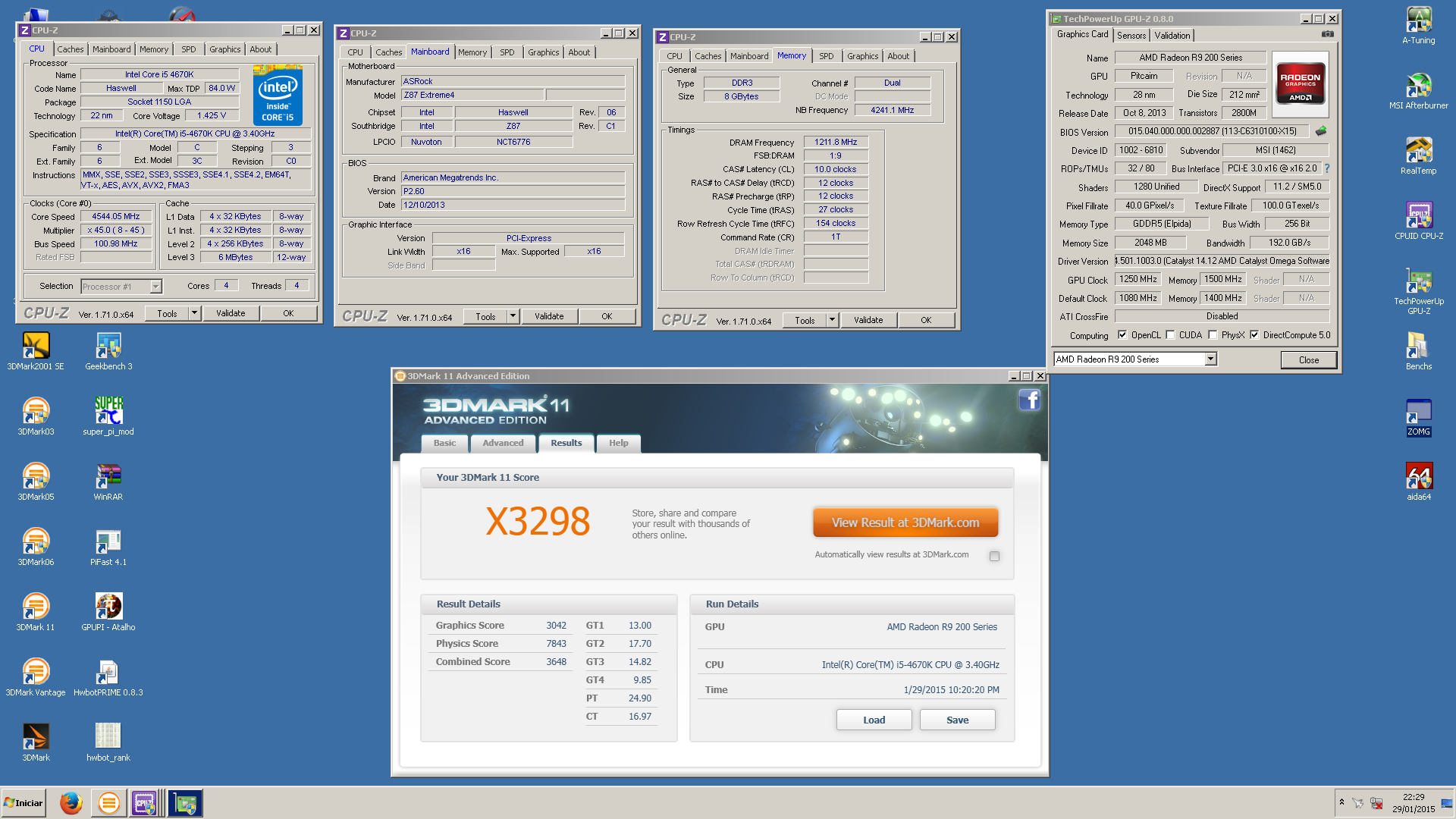The image size is (1456, 819).
Task: Launch the 3DMark06 shortcut
Action: [36, 547]
